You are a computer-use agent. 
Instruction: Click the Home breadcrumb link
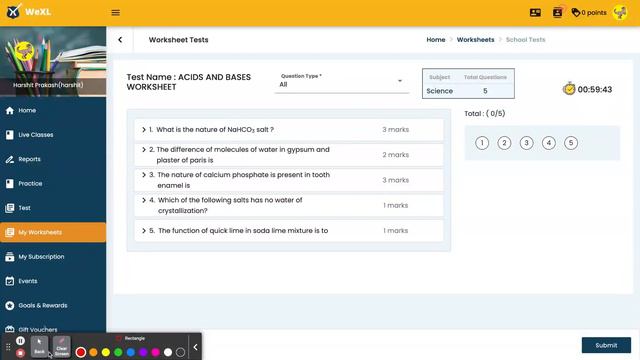click(x=436, y=40)
